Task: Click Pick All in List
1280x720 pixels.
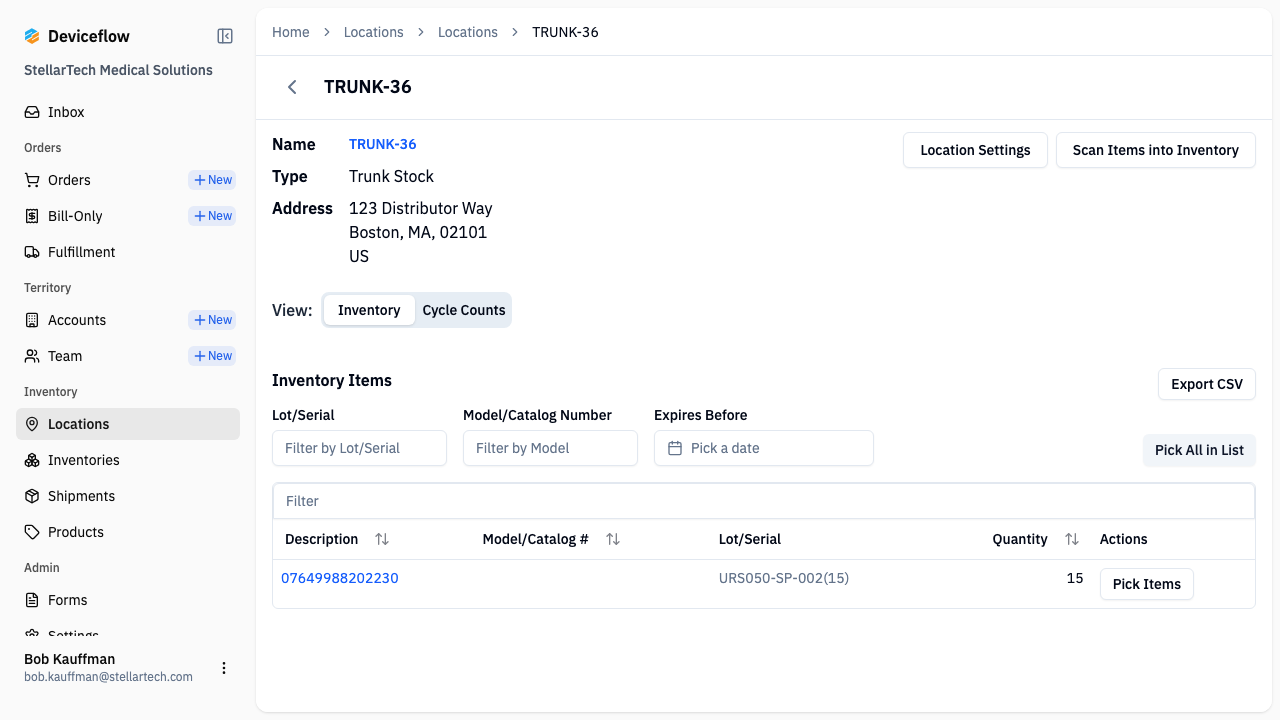Action: (1199, 450)
